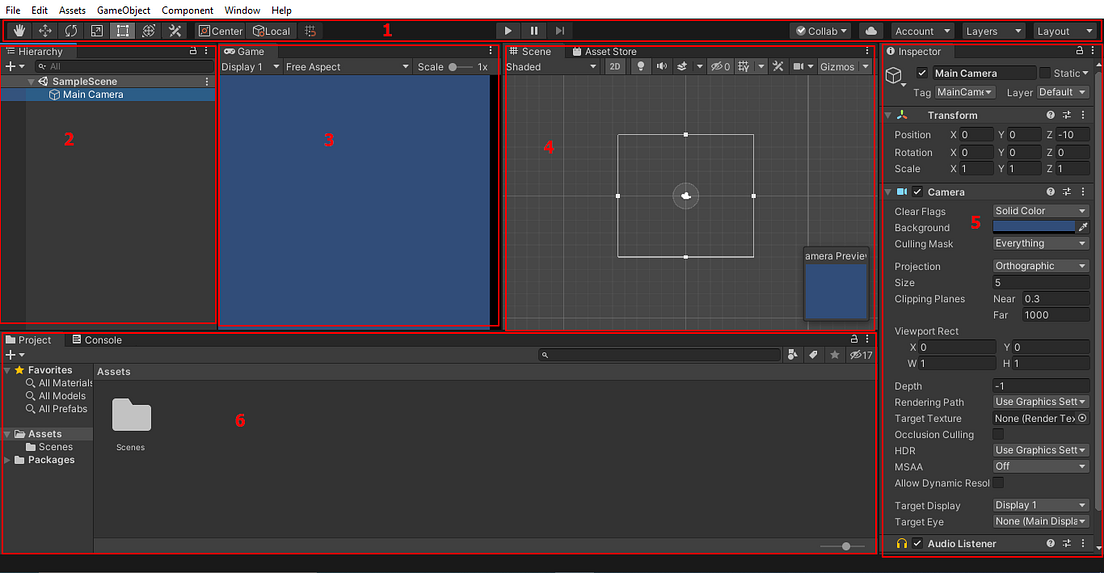Open Scene component tools icon
This screenshot has height=573, width=1104.
778,66
